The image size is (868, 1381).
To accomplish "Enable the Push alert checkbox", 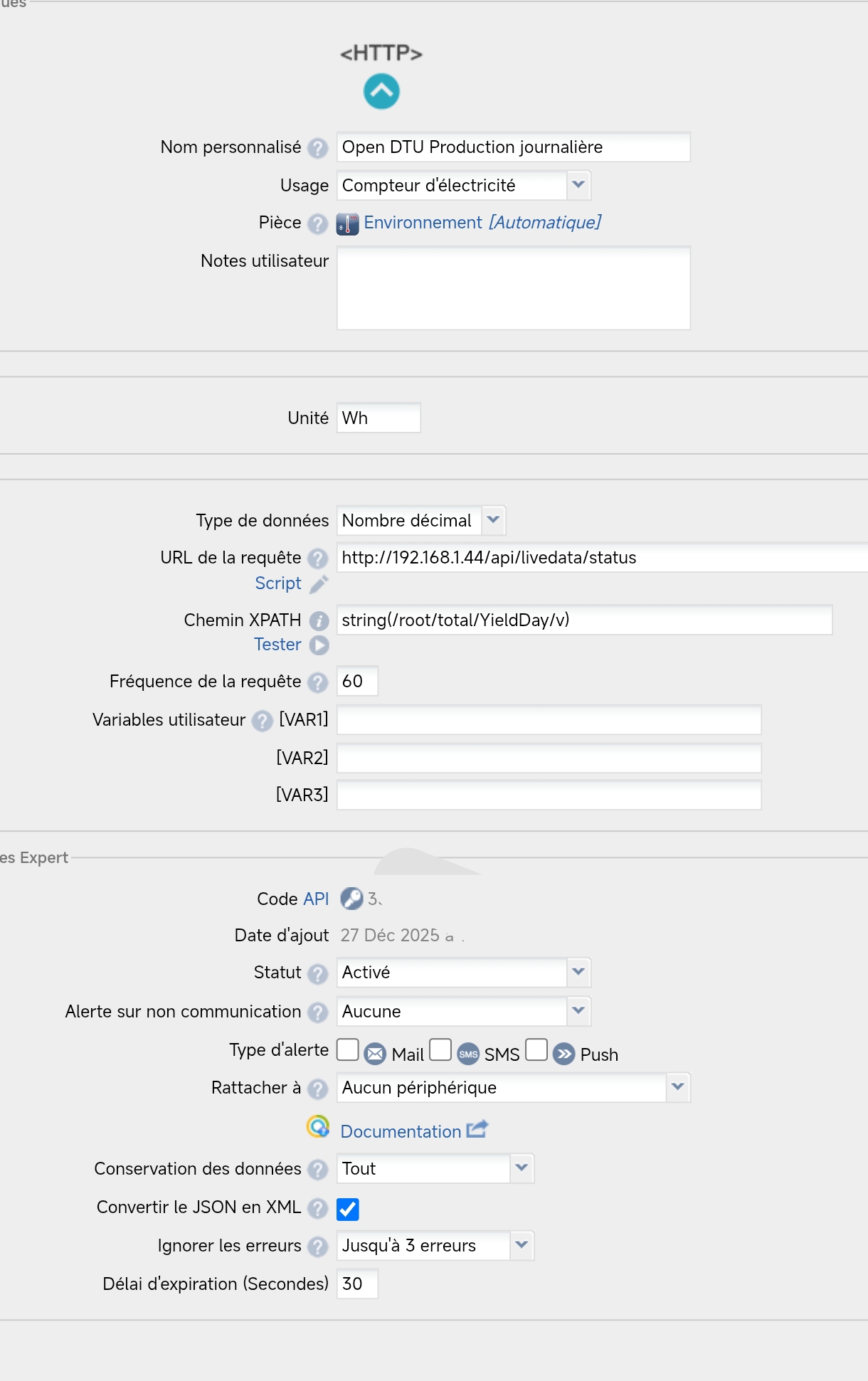I will [536, 1049].
